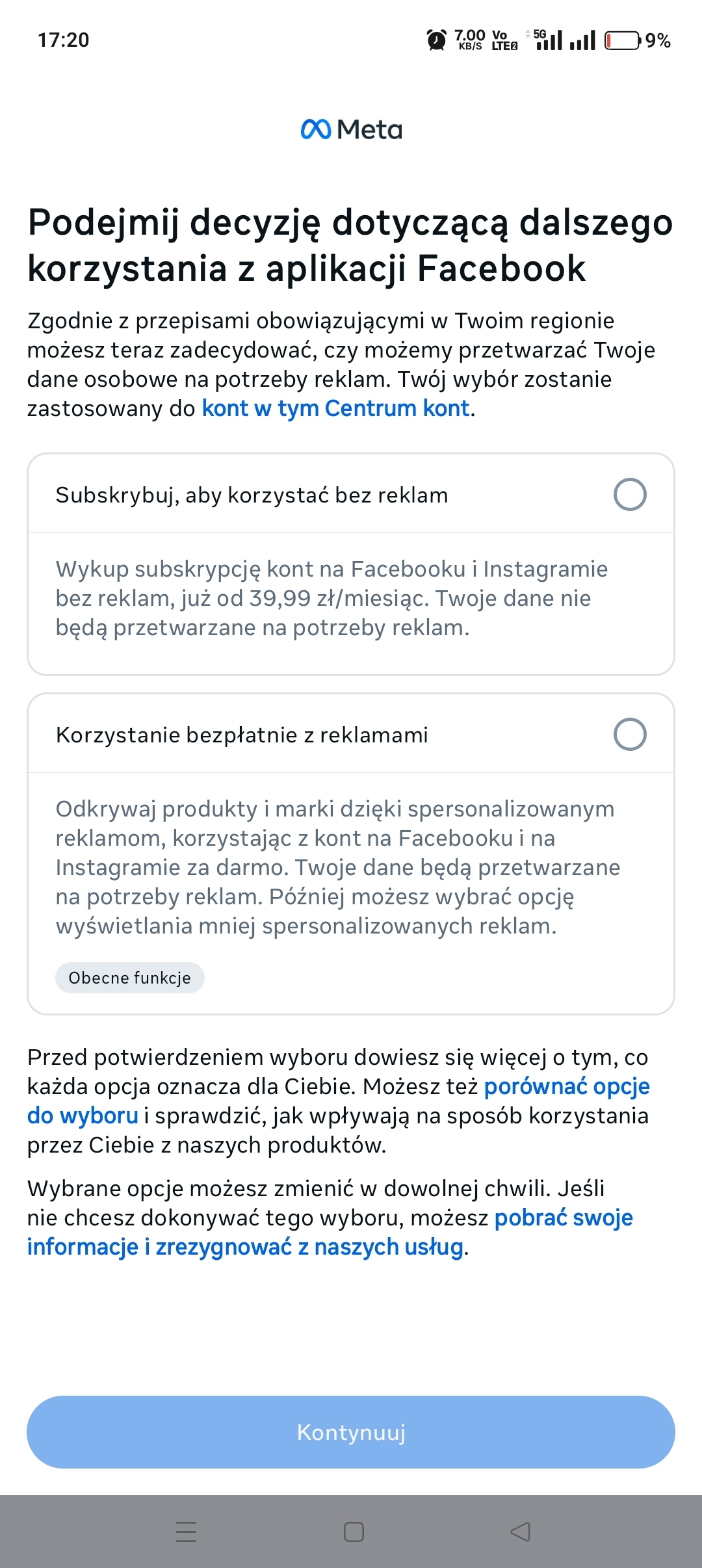Tap the alarm clock status icon

[x=436, y=40]
